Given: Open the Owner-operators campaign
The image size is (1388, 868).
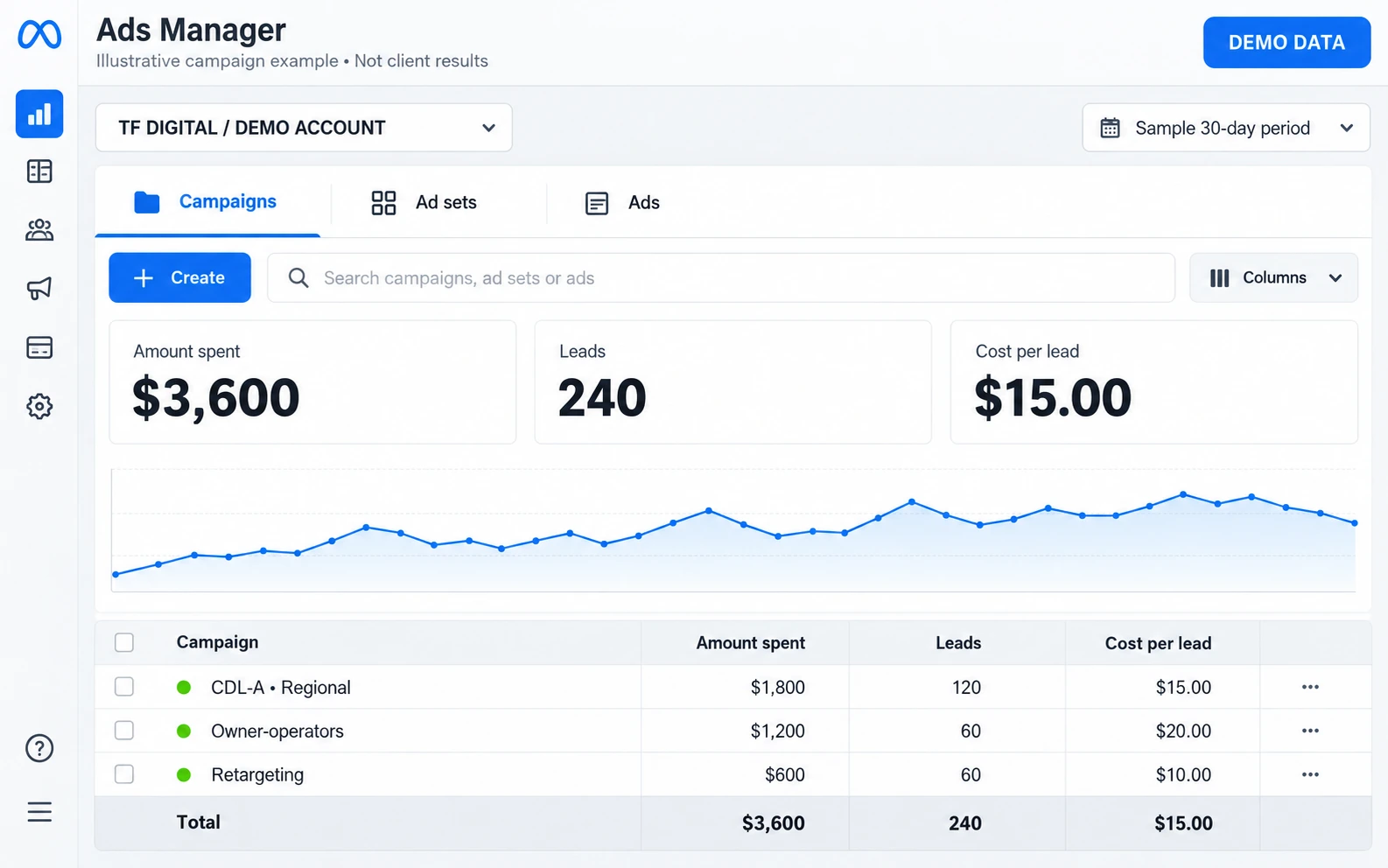Looking at the screenshot, I should click(x=277, y=731).
